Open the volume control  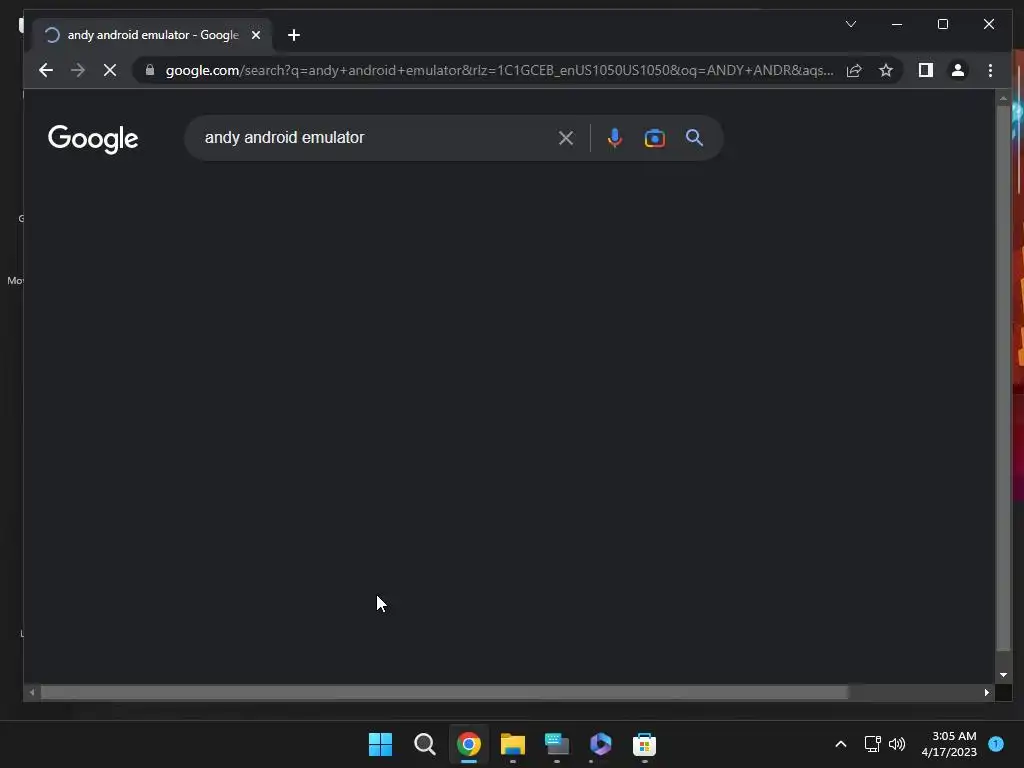(x=897, y=744)
